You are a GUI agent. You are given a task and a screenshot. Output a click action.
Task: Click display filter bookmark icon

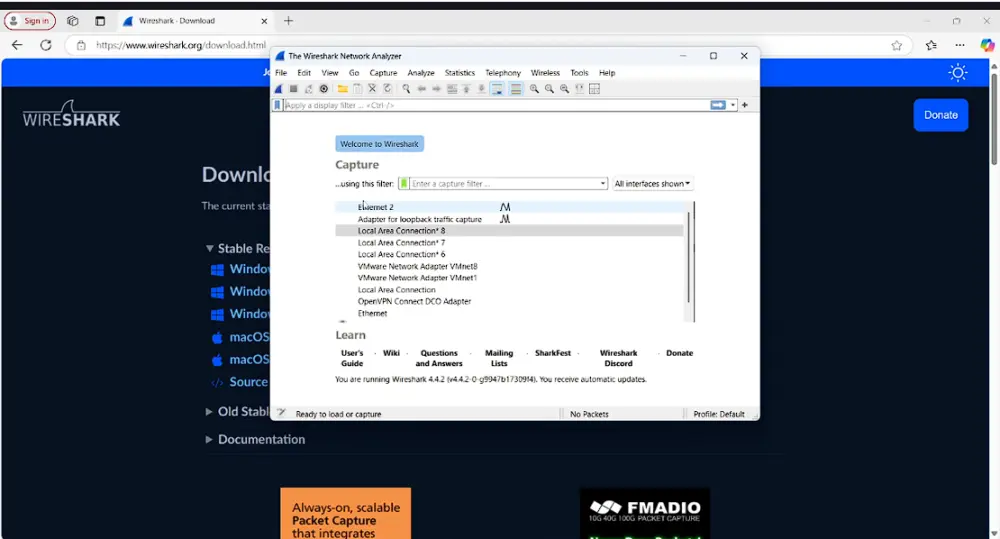277,105
